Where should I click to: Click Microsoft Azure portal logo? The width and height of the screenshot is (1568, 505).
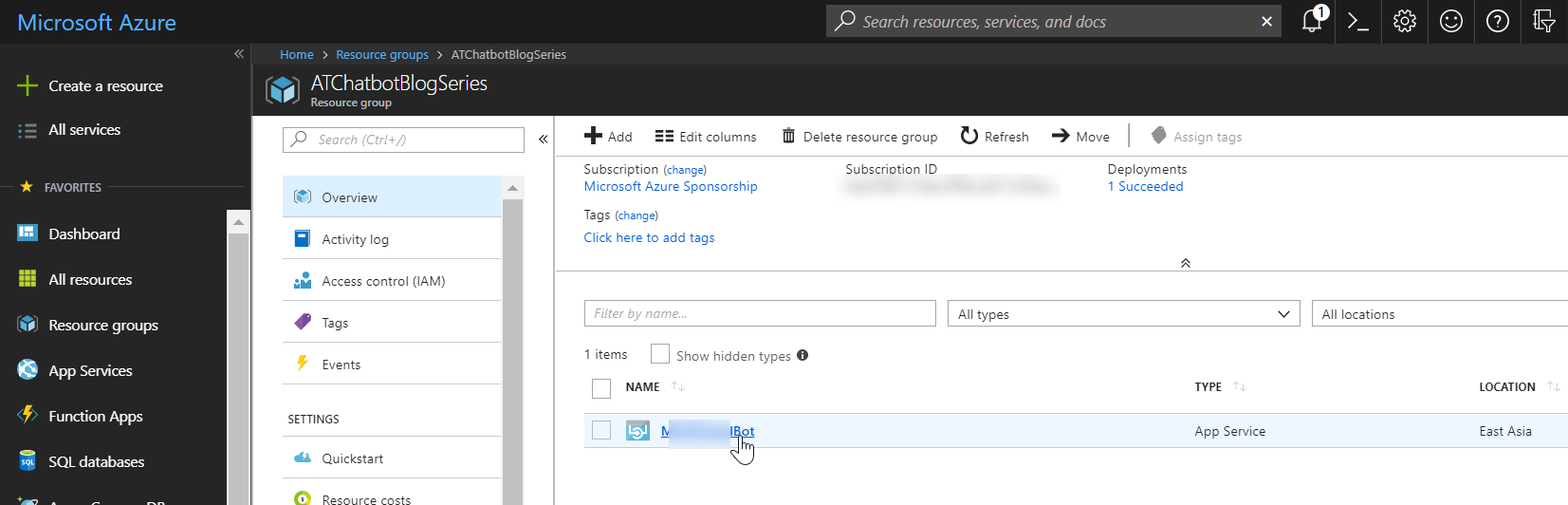[97, 22]
